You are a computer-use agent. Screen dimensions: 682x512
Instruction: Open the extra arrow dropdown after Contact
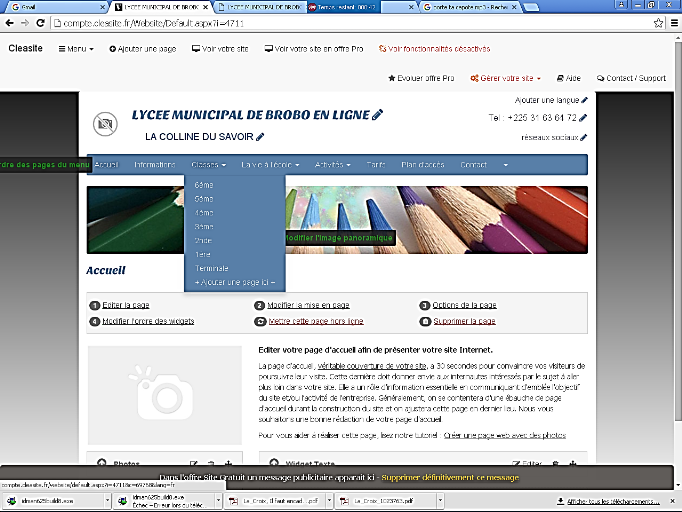coord(505,165)
